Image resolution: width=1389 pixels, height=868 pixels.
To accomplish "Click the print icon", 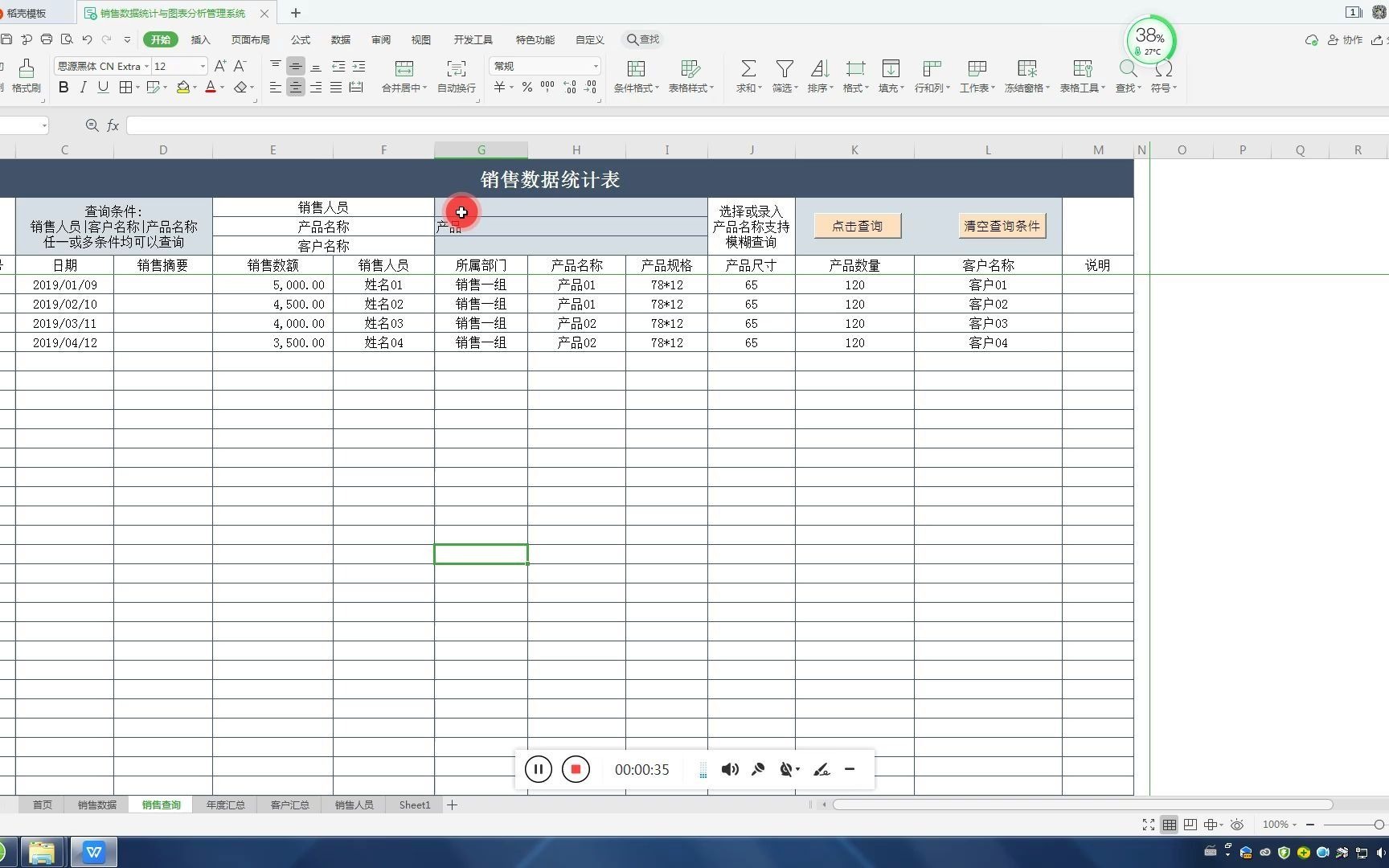I will pyautogui.click(x=47, y=39).
